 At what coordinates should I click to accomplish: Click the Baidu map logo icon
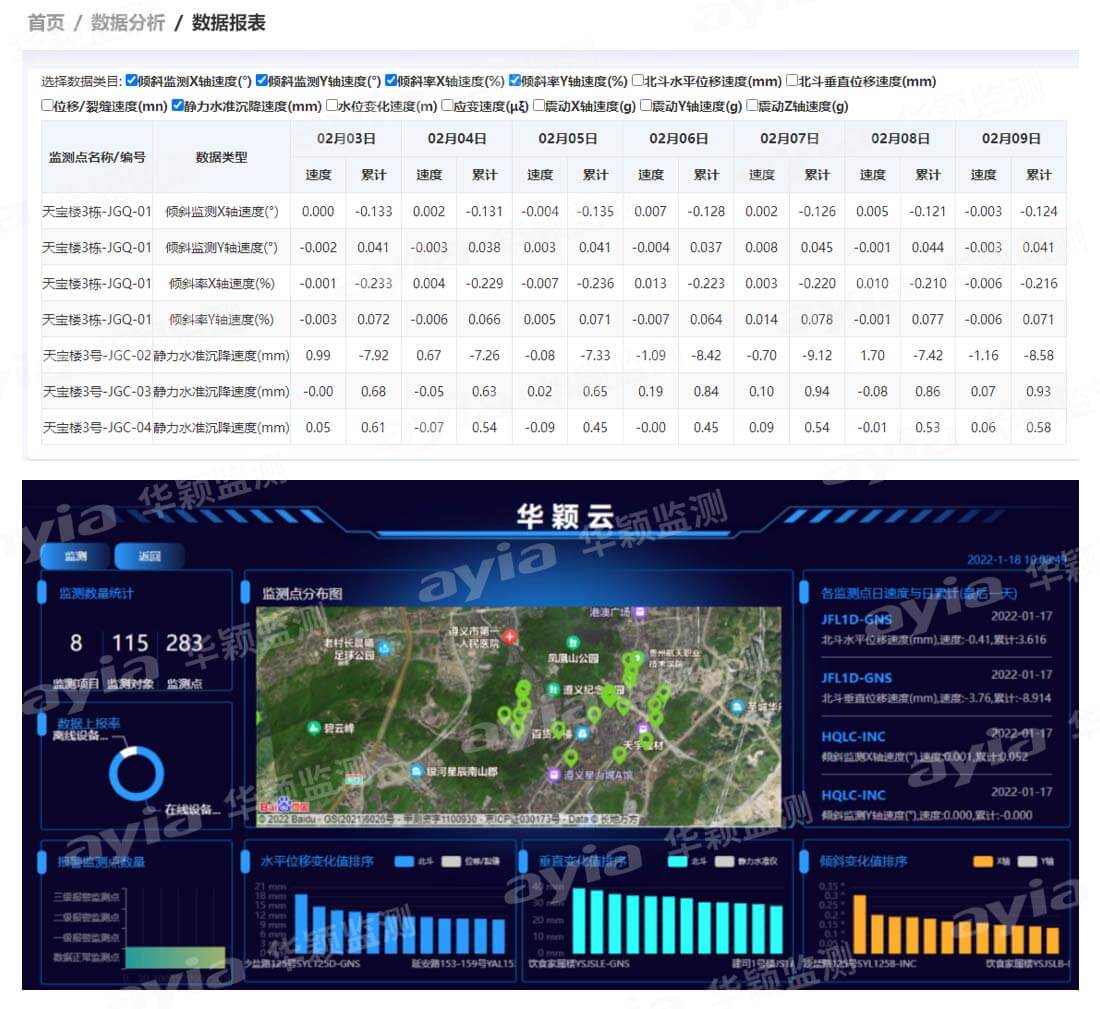[x=283, y=804]
